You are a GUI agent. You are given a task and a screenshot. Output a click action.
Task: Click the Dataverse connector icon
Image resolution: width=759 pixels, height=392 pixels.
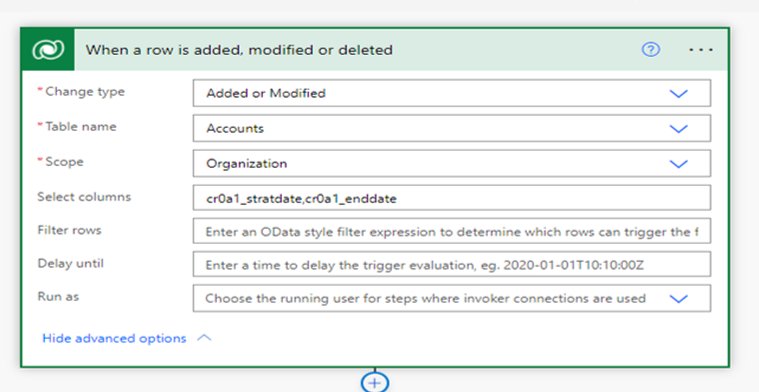coord(48,50)
